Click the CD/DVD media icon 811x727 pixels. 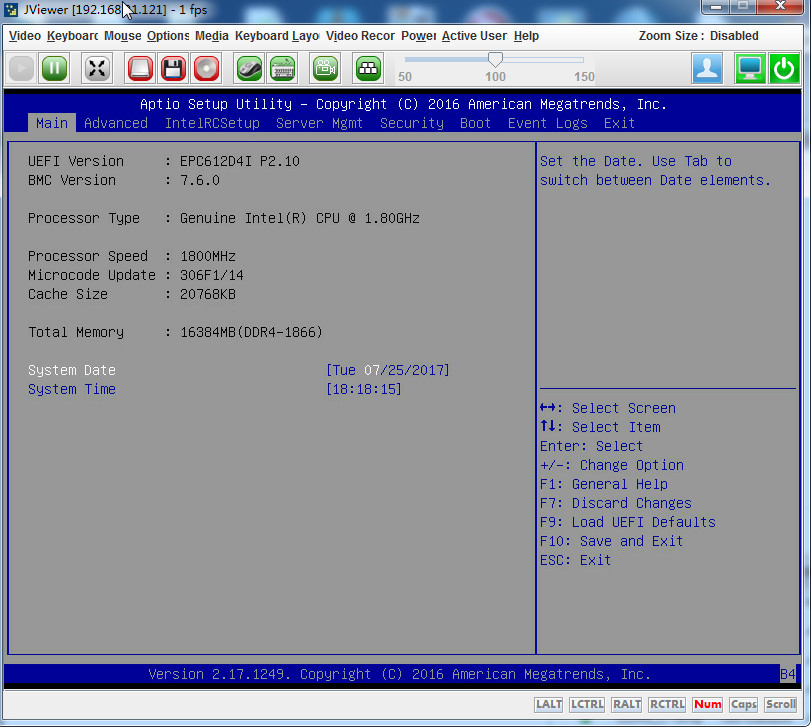(206, 68)
